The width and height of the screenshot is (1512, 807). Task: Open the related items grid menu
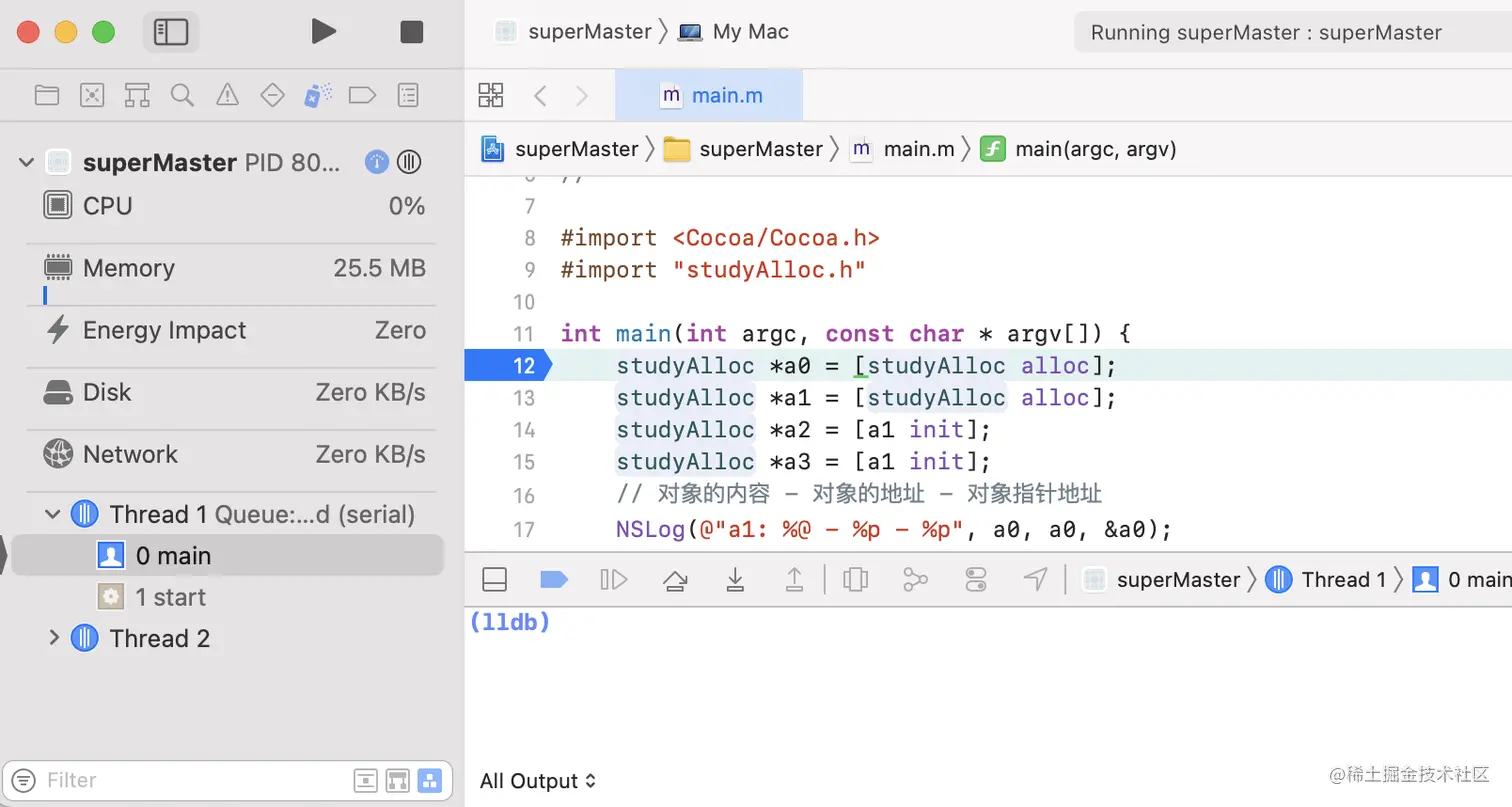click(491, 95)
